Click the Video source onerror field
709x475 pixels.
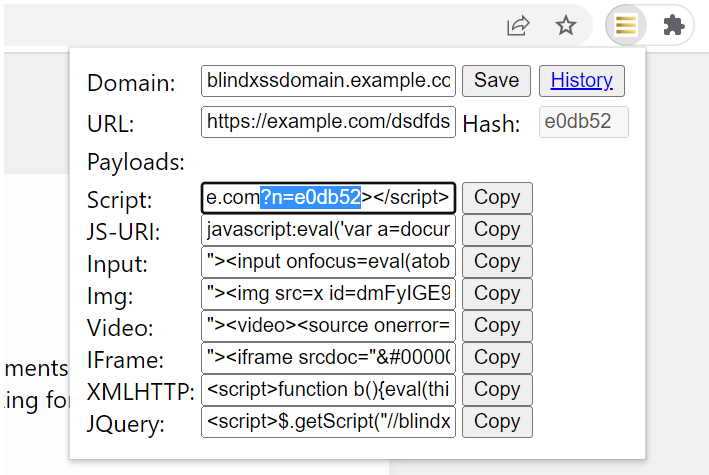[x=328, y=326]
